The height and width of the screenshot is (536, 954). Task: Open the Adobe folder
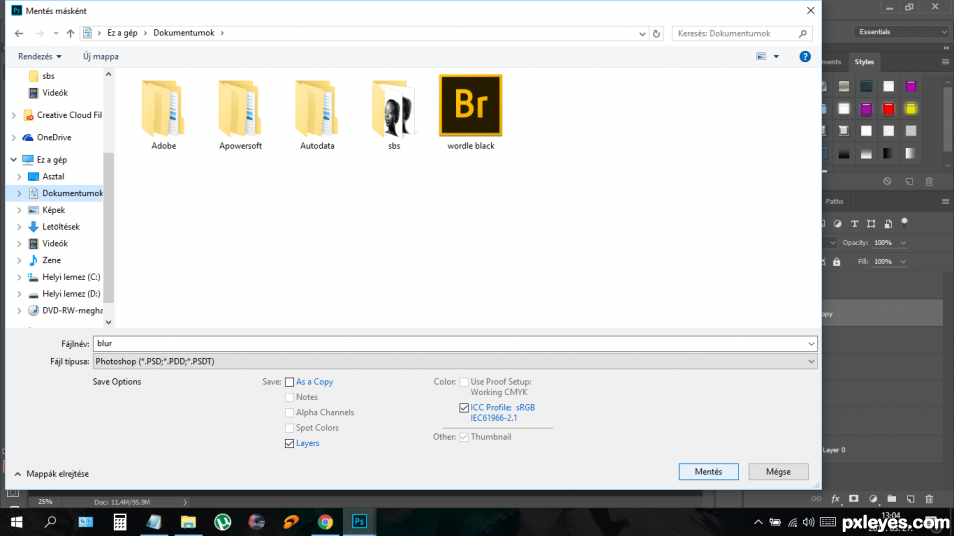click(x=164, y=115)
